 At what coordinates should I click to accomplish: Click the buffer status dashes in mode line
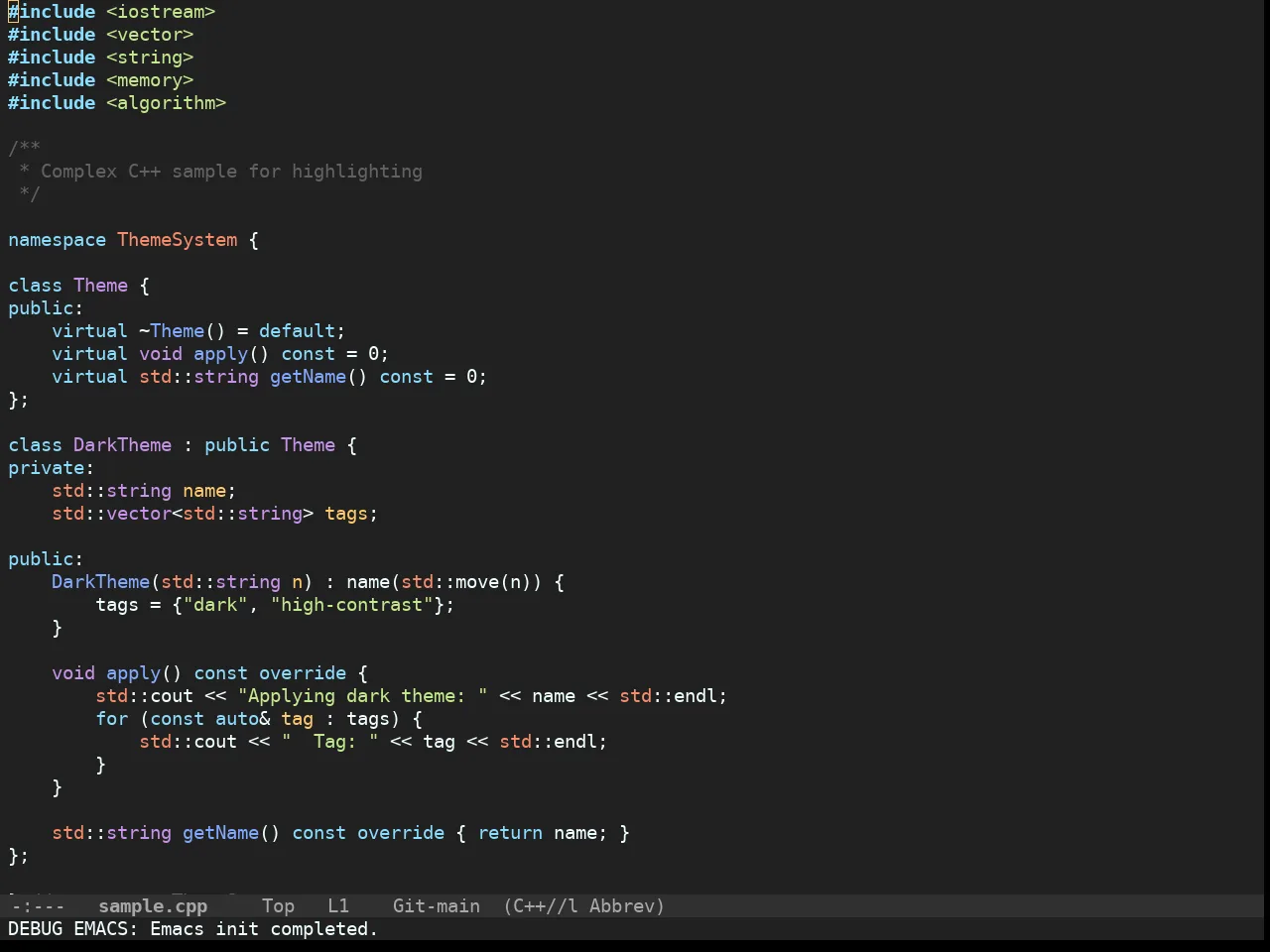pos(37,906)
